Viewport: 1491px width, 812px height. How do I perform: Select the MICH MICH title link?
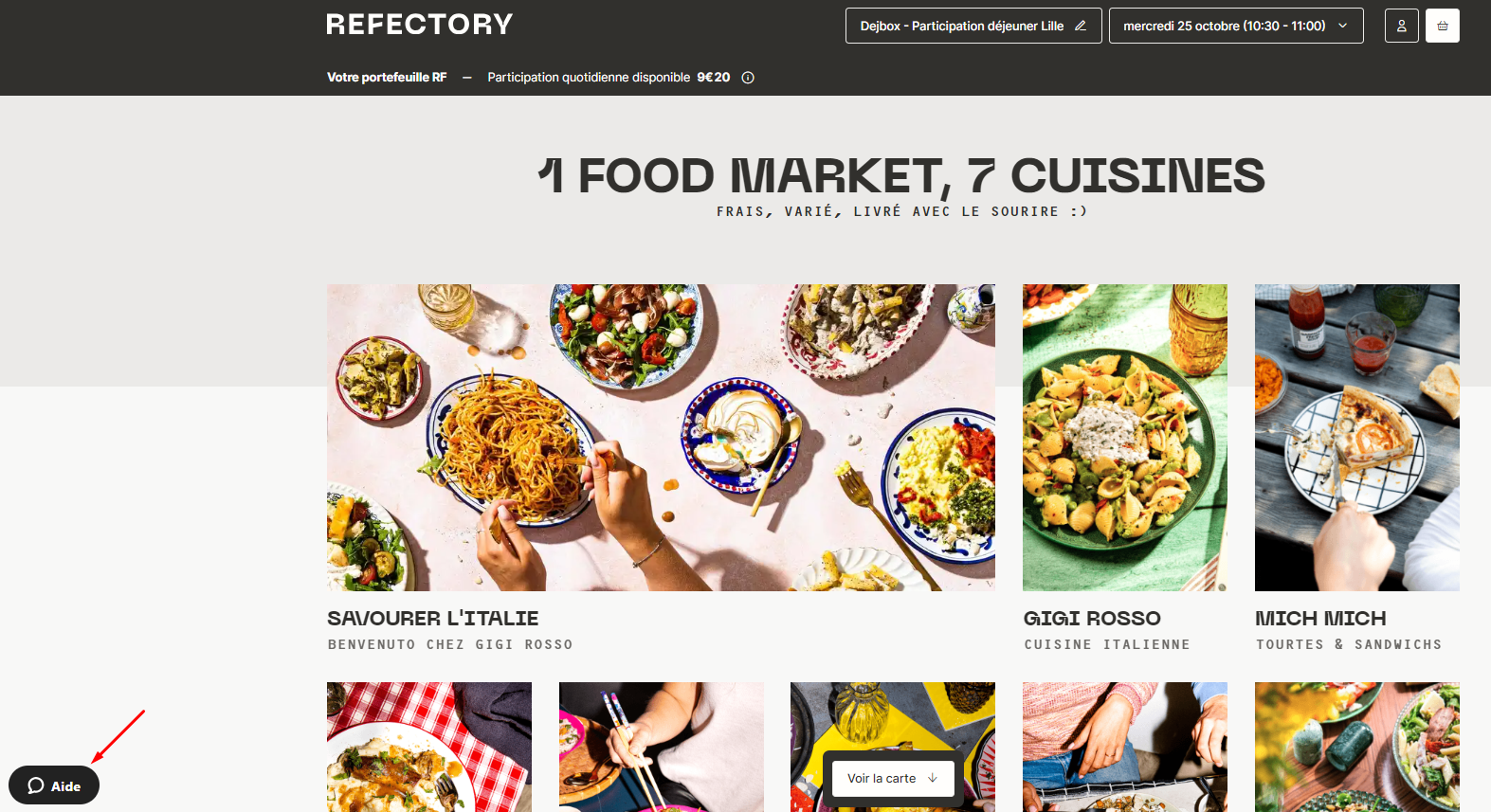point(1320,619)
